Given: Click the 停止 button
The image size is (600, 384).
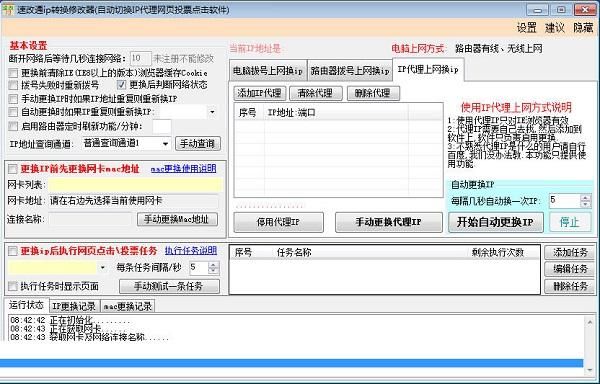Looking at the screenshot, I should coord(570,222).
